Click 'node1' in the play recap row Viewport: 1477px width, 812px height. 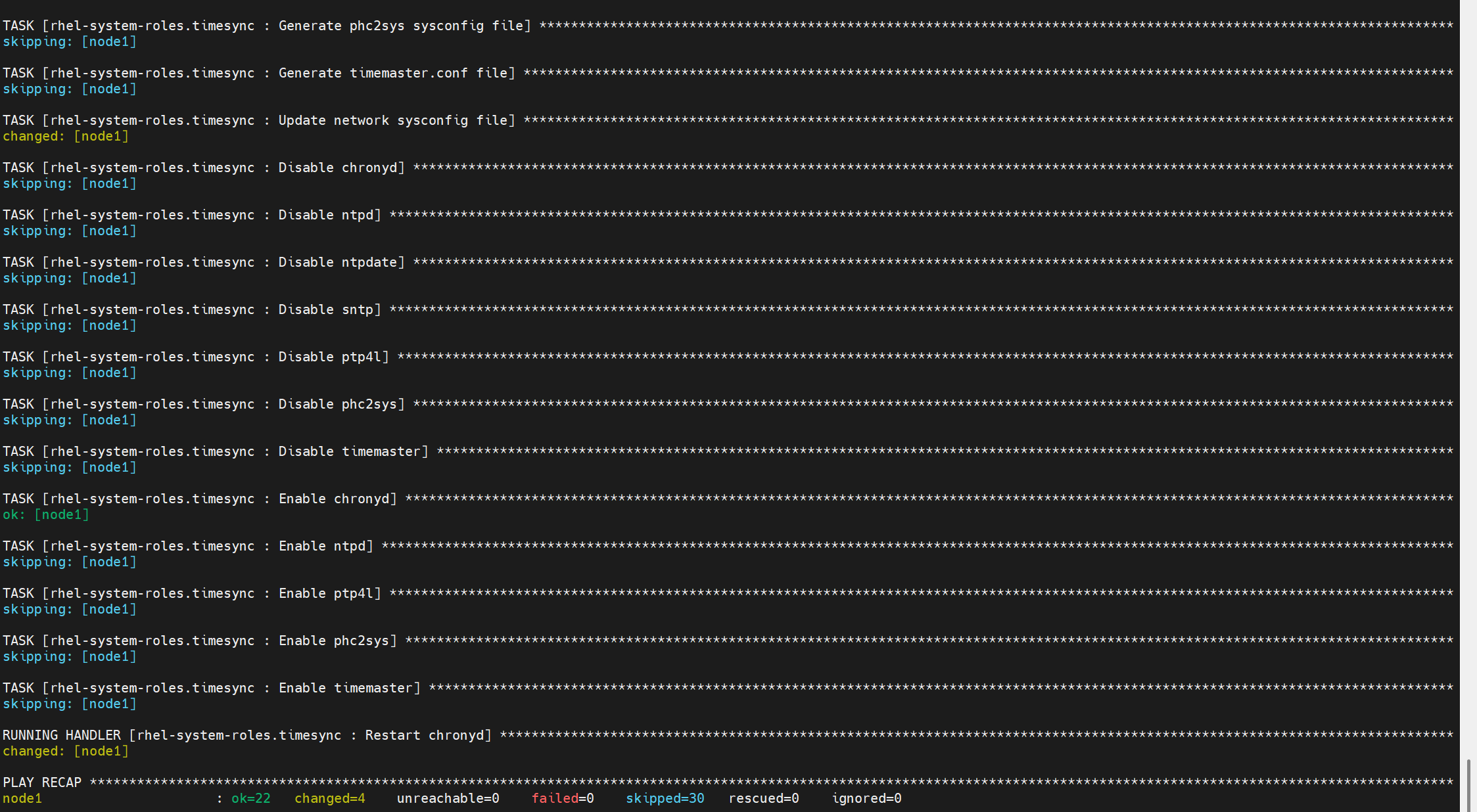(22, 798)
